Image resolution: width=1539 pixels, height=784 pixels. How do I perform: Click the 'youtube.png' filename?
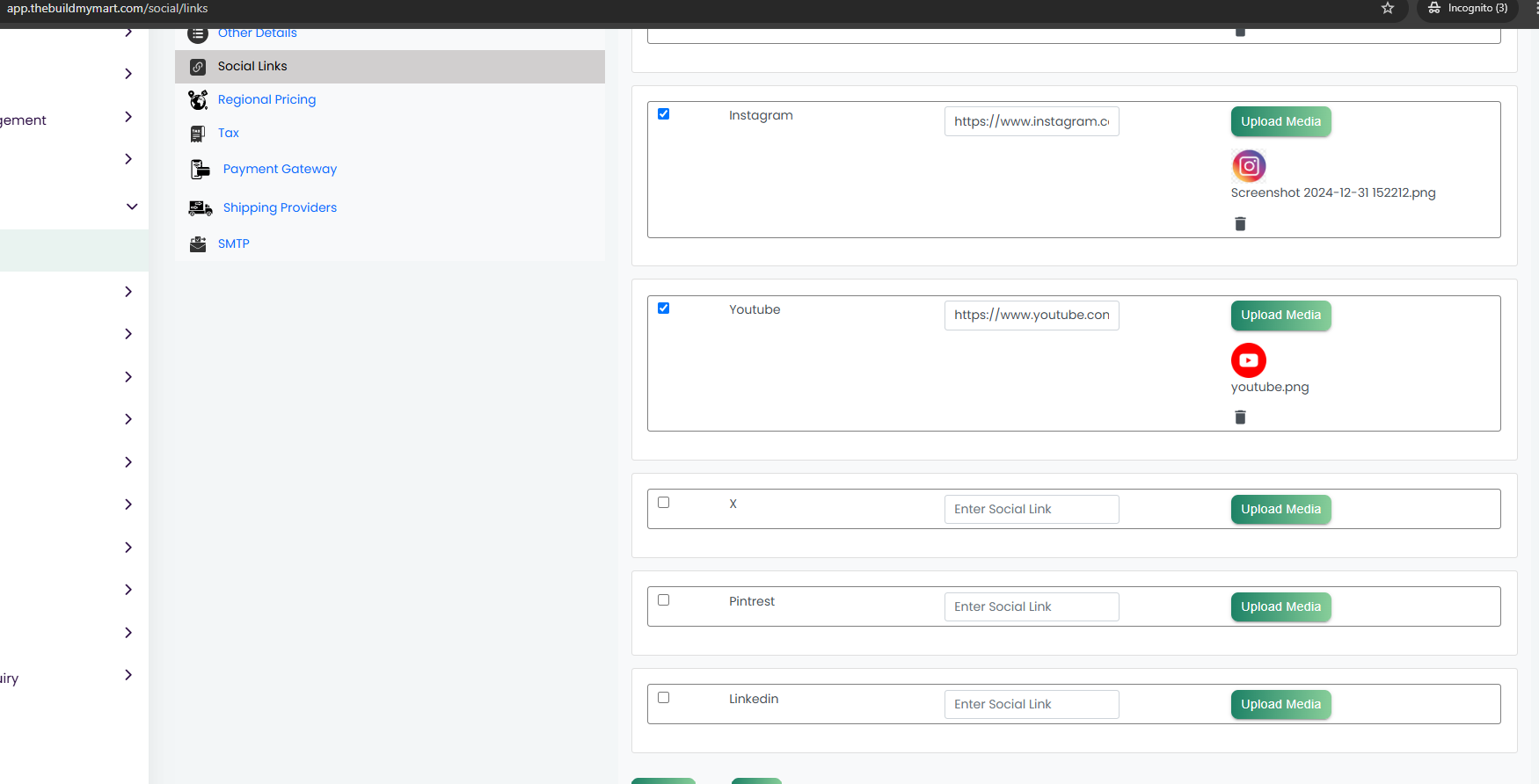[1270, 388]
